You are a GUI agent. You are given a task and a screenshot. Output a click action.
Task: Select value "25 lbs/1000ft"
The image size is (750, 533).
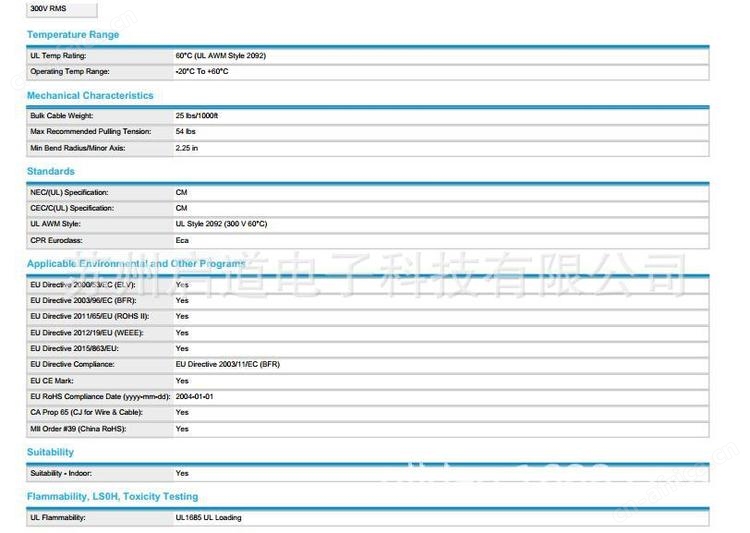(x=197, y=116)
